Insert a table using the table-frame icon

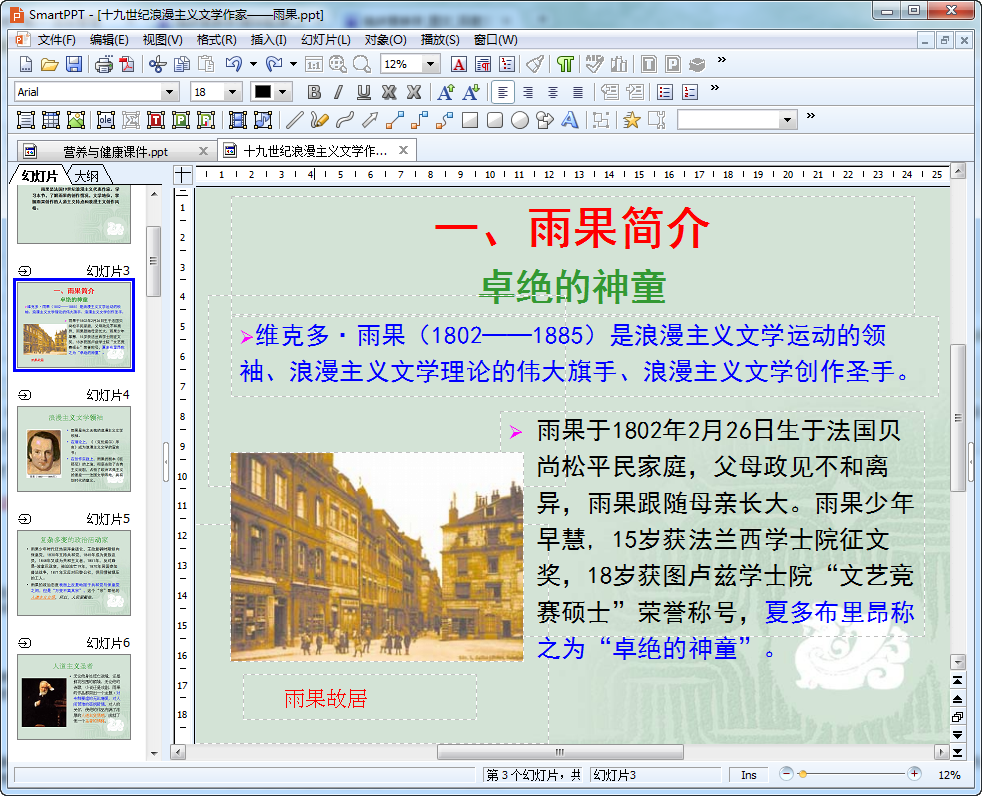[x=51, y=120]
